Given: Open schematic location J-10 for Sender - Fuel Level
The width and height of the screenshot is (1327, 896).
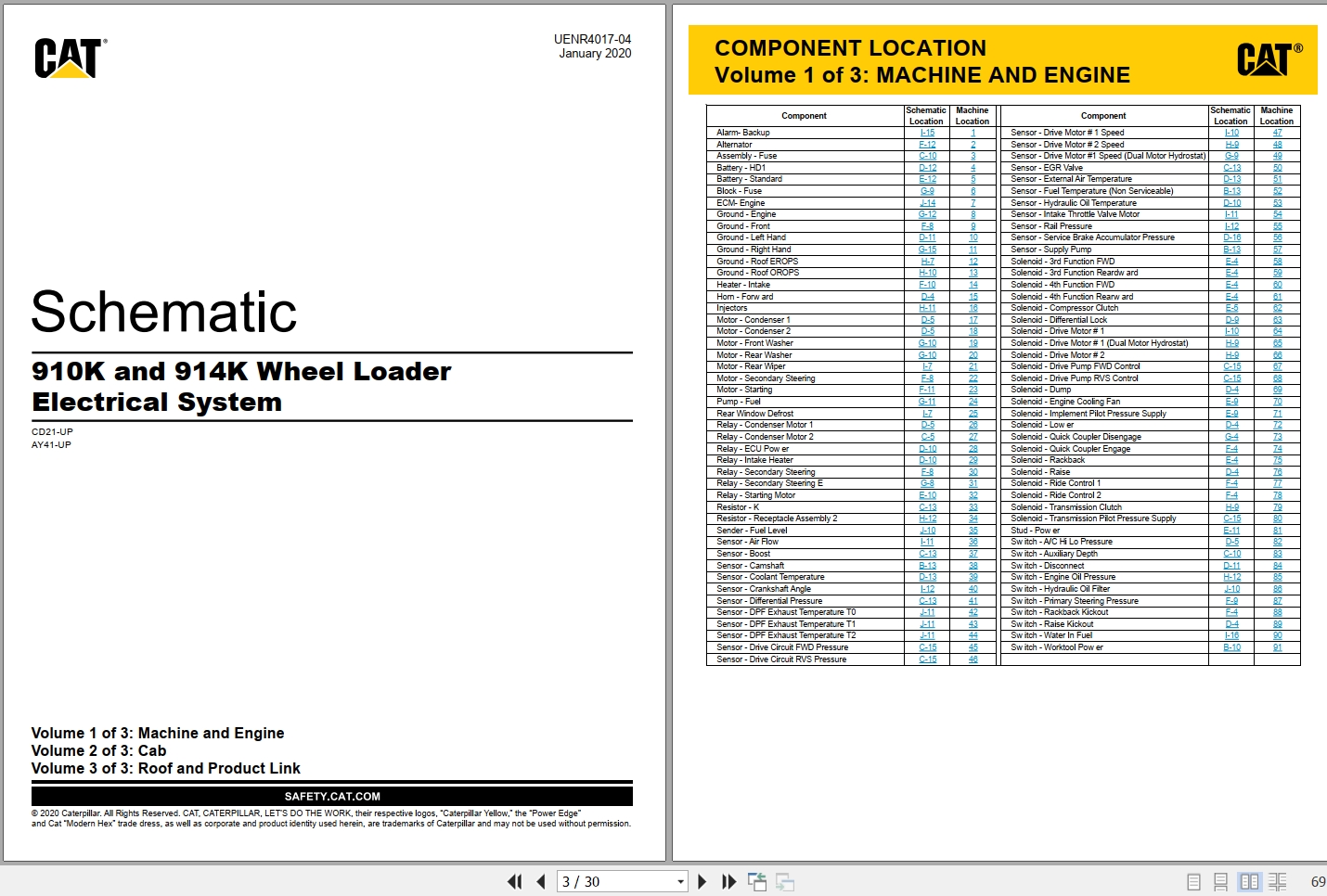Looking at the screenshot, I should 927,531.
